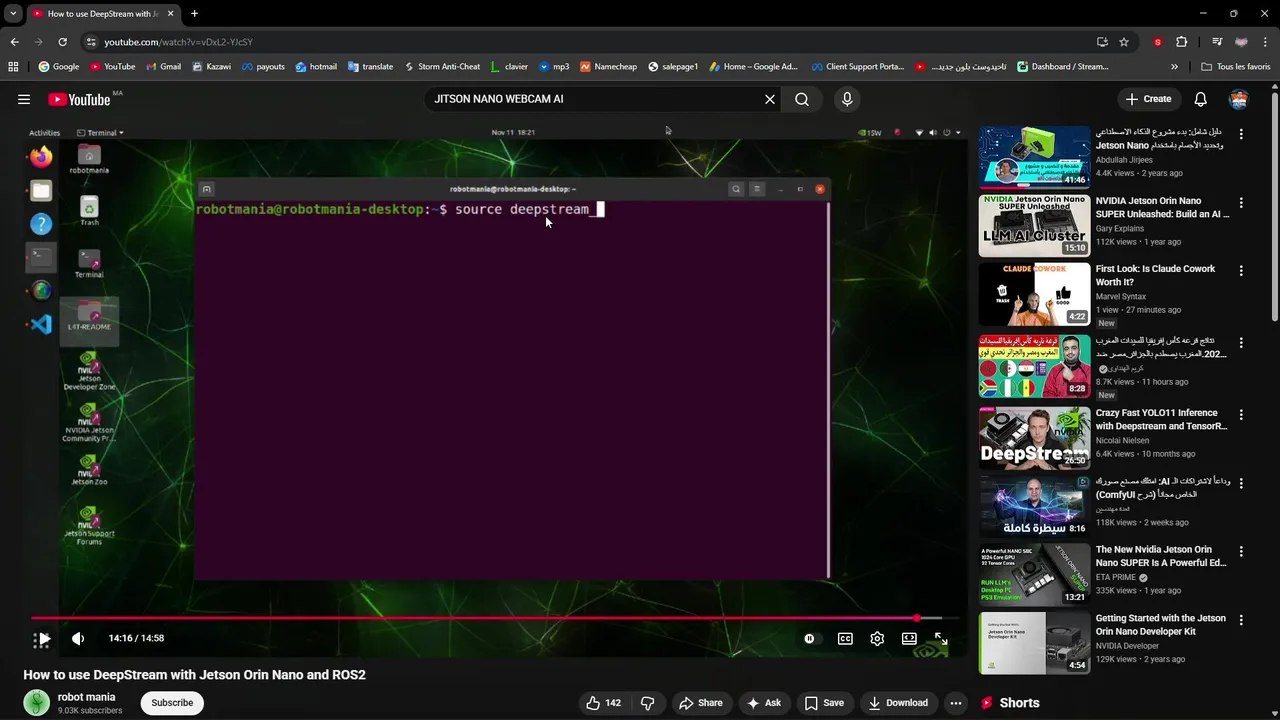1280x720 pixels.
Task: Open the YouTube guide hamburger menu
Action: click(x=24, y=99)
